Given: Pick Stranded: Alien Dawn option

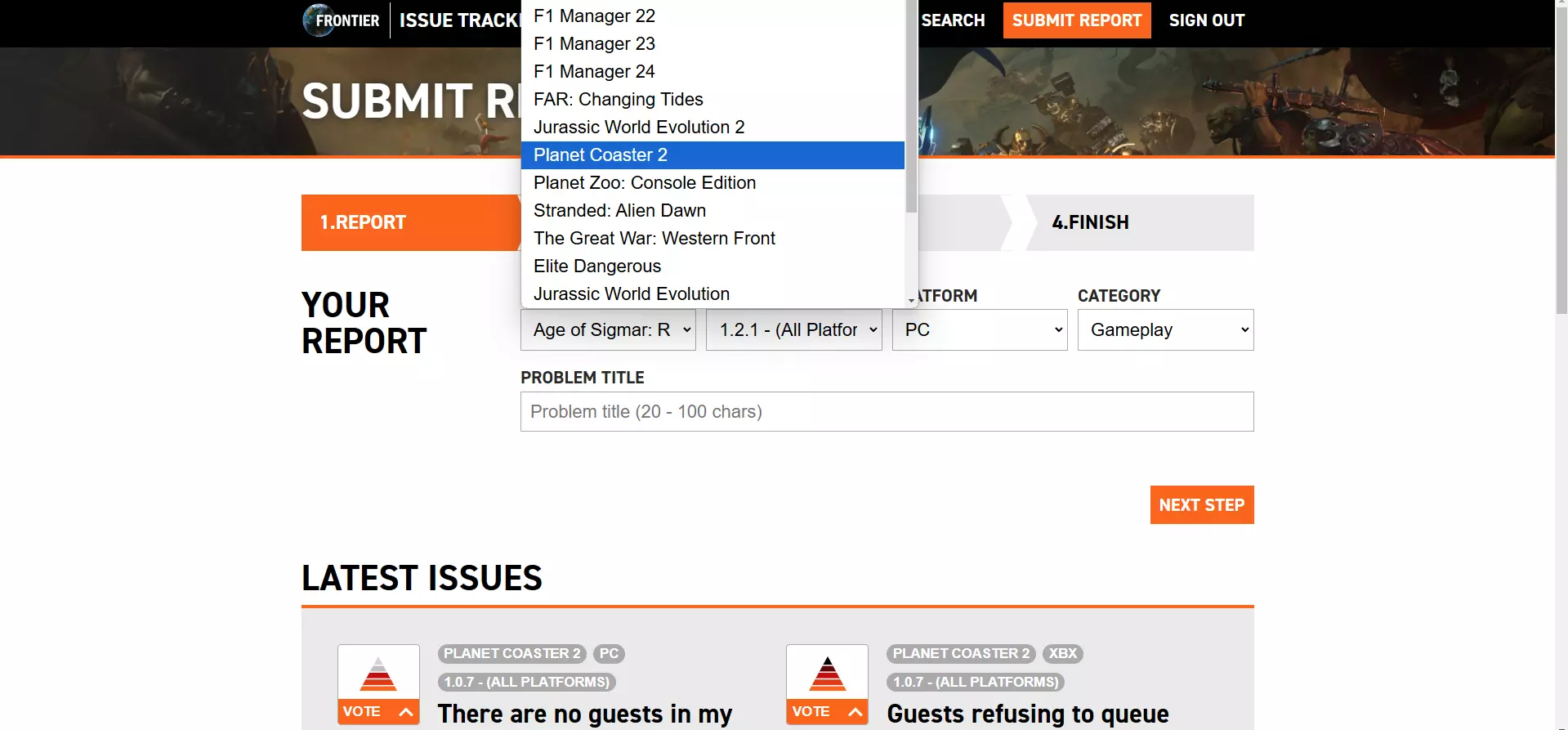Looking at the screenshot, I should pos(713,211).
